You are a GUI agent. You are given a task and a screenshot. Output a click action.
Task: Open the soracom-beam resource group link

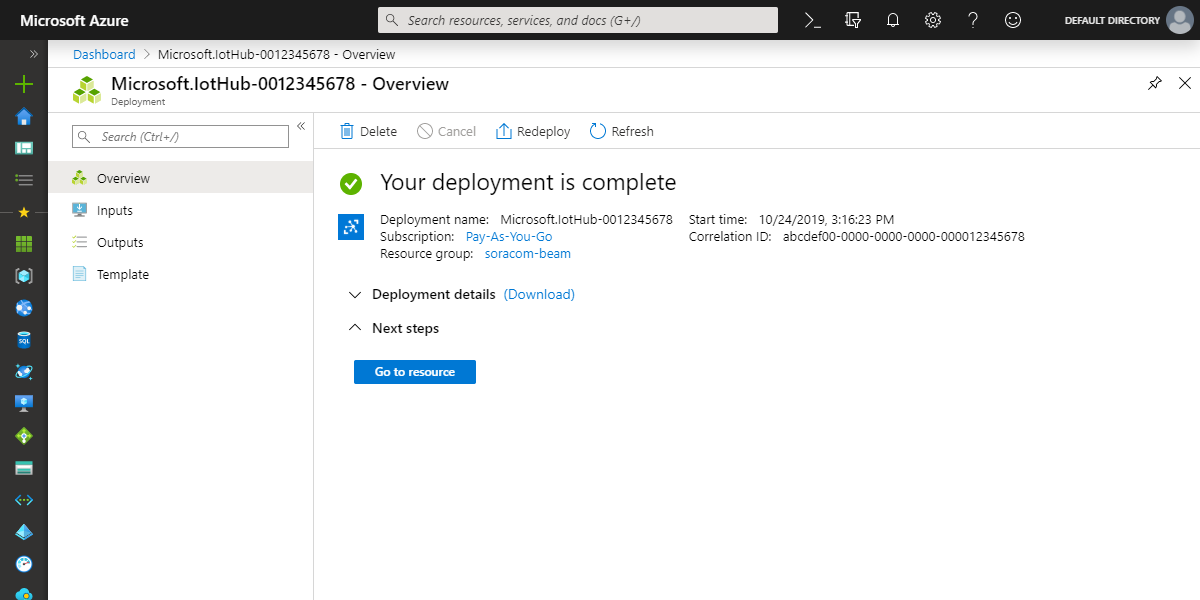(x=527, y=254)
